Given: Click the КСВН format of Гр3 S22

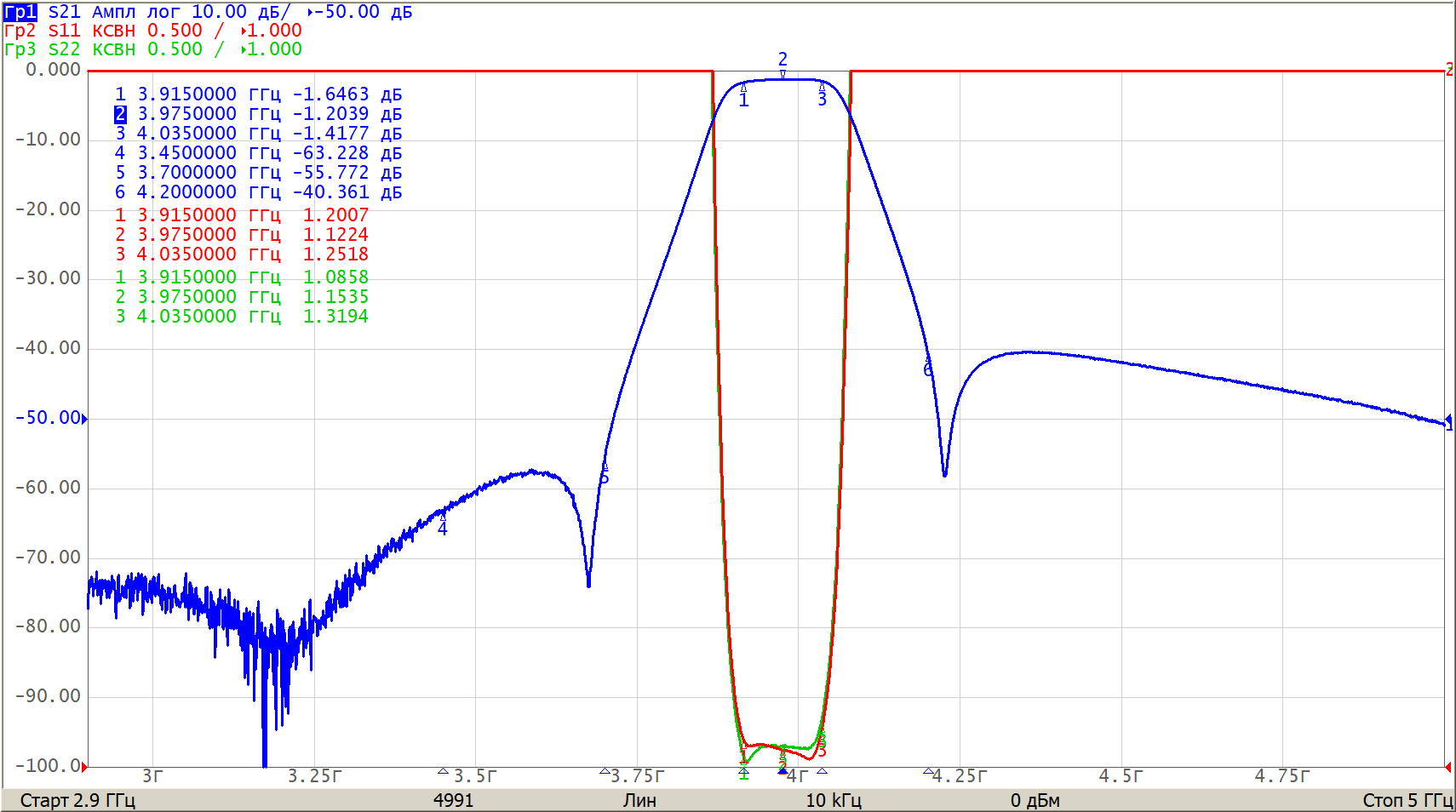Looking at the screenshot, I should (x=113, y=49).
